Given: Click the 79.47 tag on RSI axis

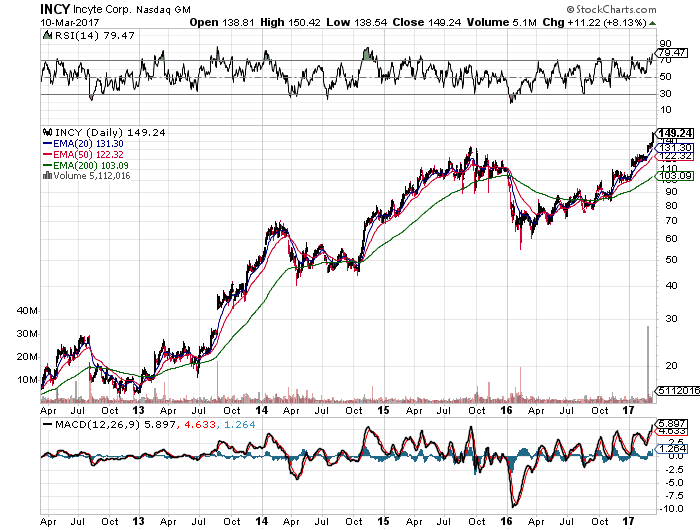Looking at the screenshot, I should click(672, 53).
